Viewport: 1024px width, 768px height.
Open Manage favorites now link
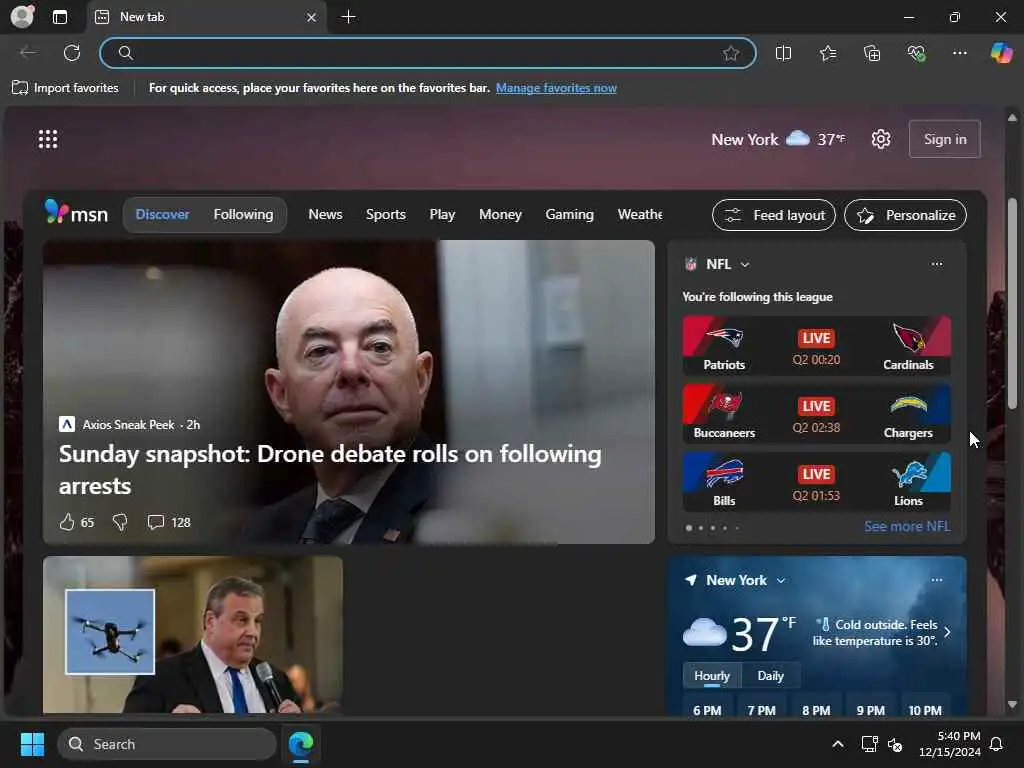pyautogui.click(x=556, y=88)
